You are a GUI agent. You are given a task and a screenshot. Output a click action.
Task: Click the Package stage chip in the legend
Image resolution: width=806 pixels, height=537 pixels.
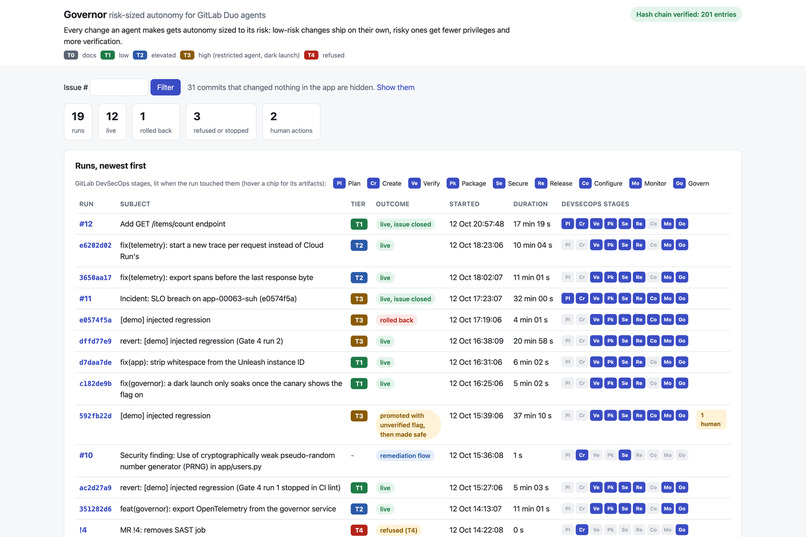click(452, 183)
